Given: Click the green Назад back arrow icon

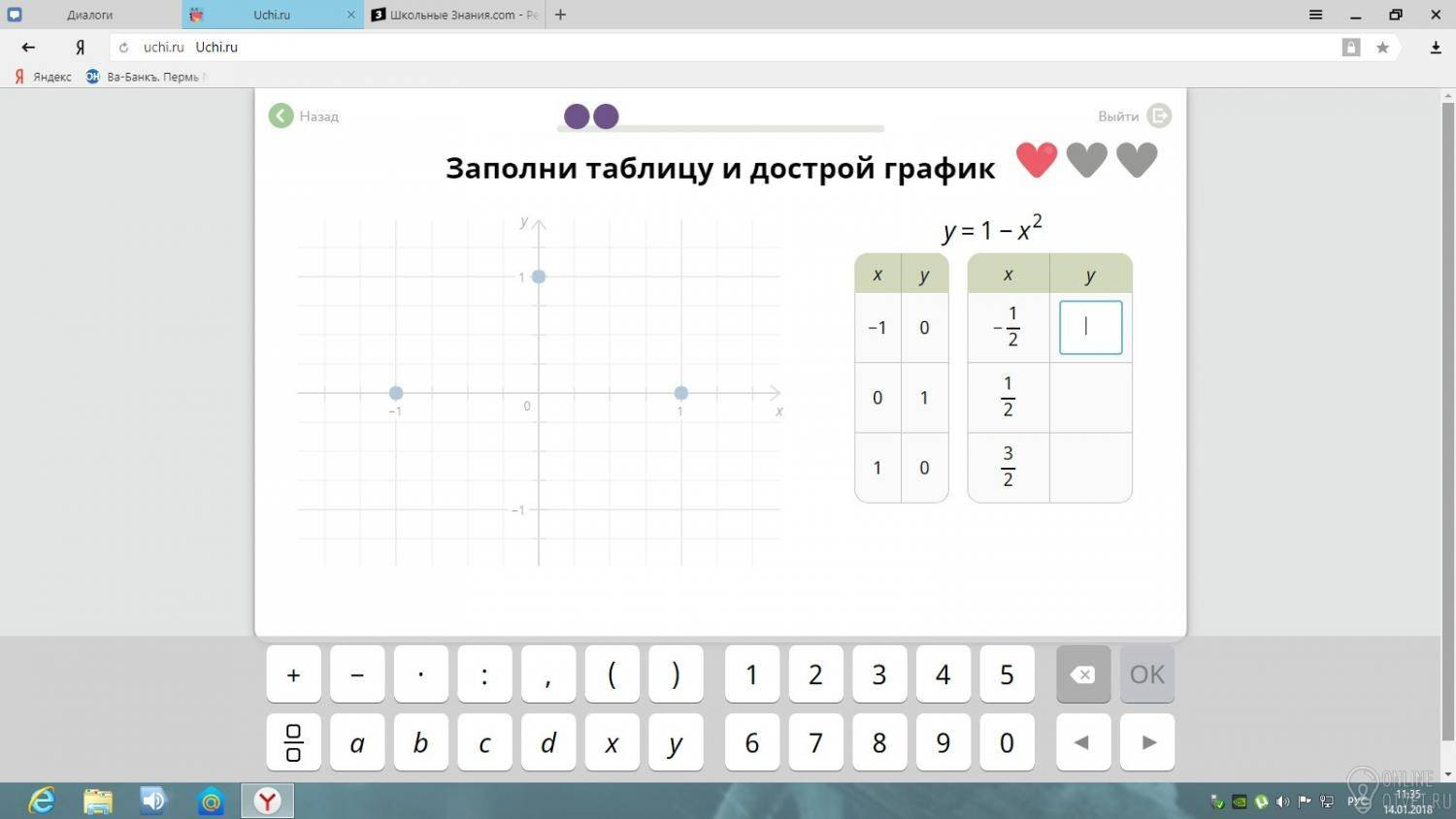Looking at the screenshot, I should click(281, 116).
